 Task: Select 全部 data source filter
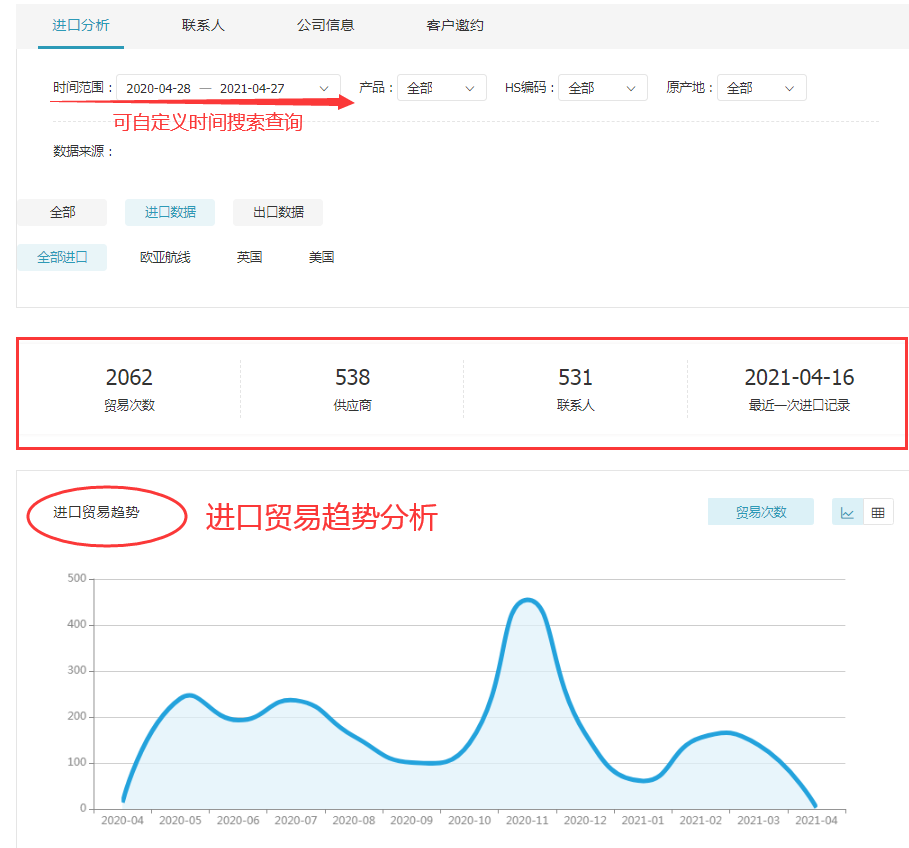[62, 212]
